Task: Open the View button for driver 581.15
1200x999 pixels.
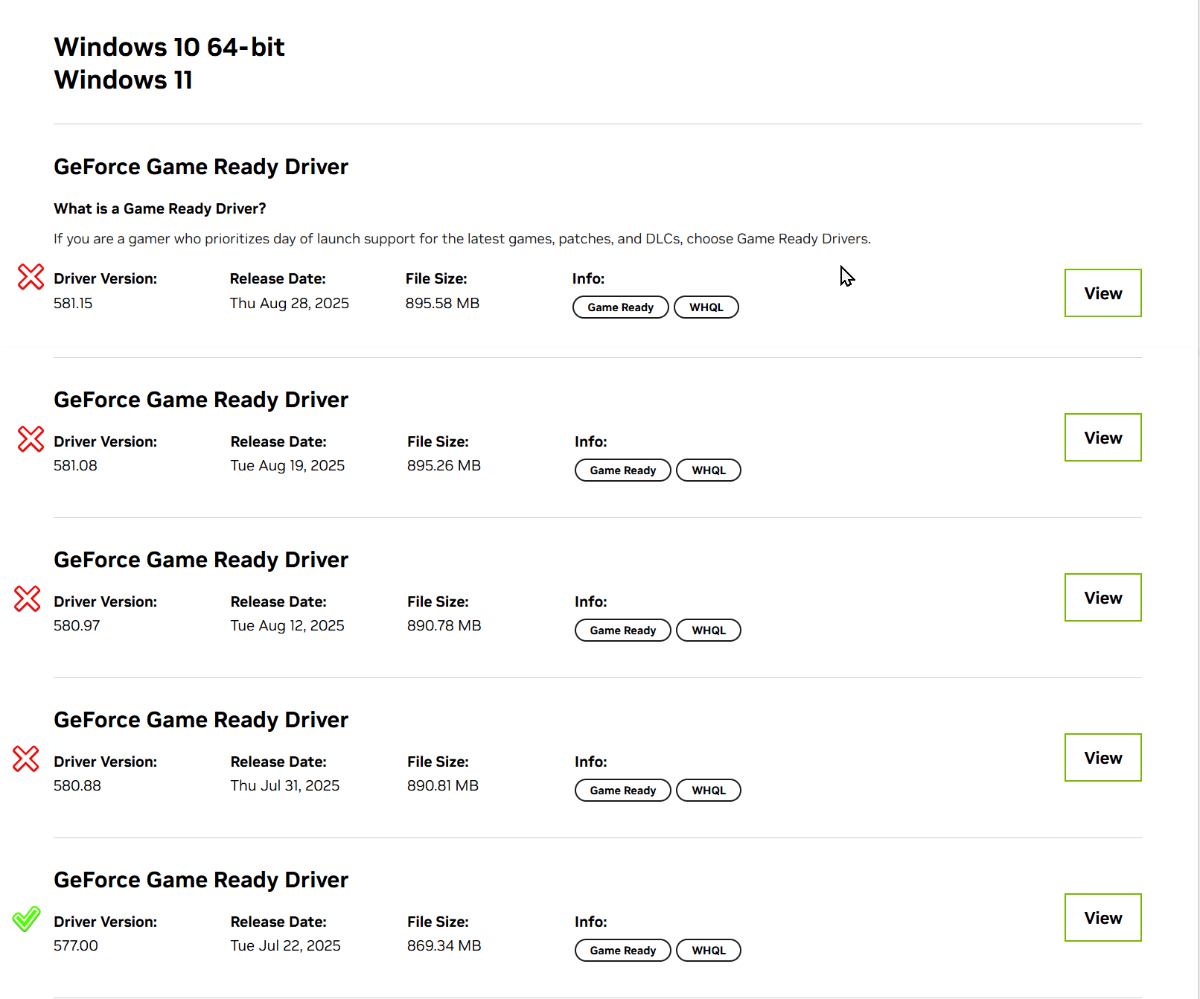Action: click(x=1103, y=293)
